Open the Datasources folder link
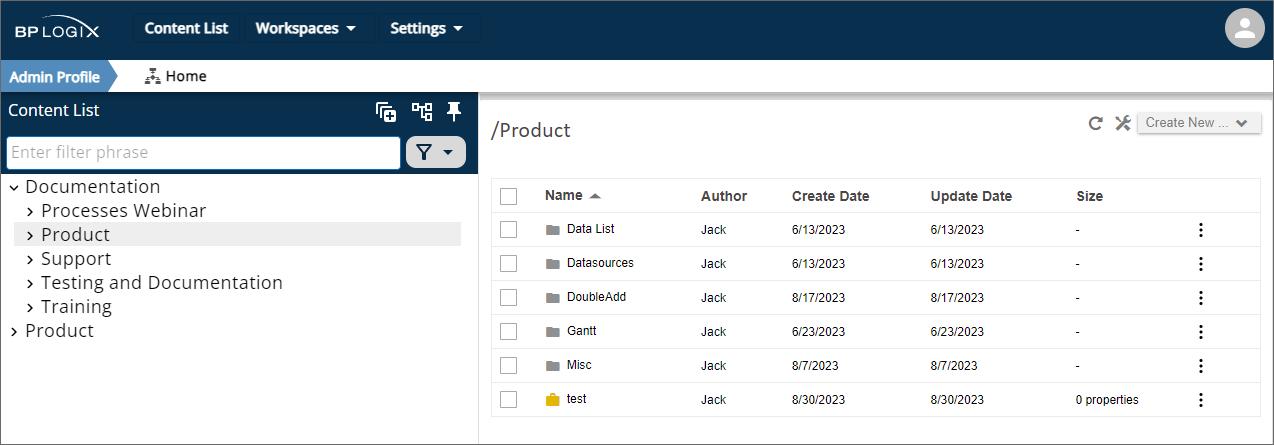Viewport: 1274px width, 445px height. pyautogui.click(x=599, y=264)
